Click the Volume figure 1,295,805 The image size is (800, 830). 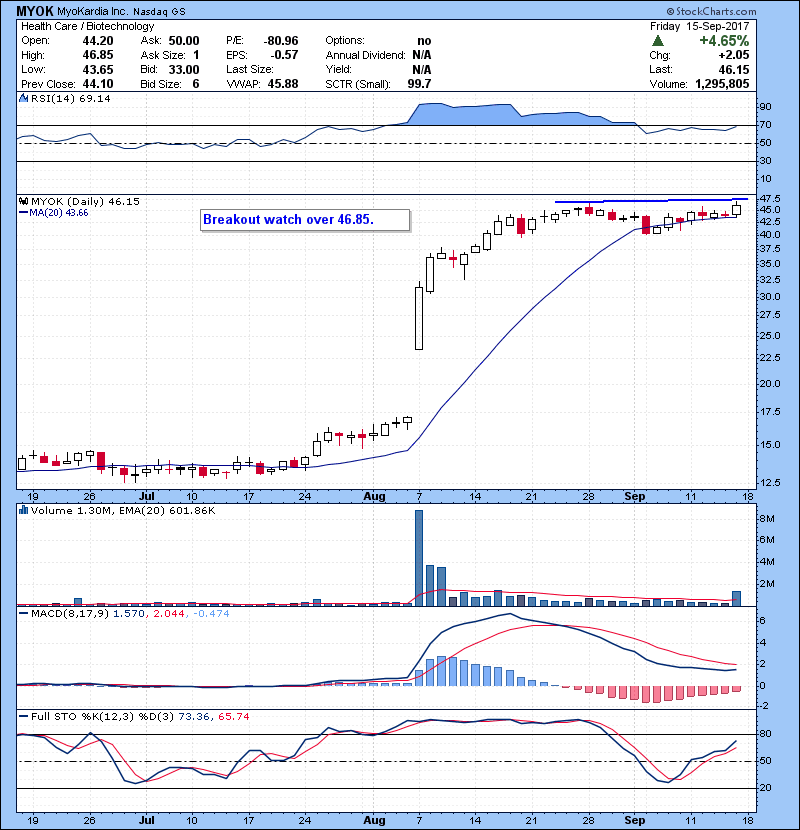pos(722,84)
